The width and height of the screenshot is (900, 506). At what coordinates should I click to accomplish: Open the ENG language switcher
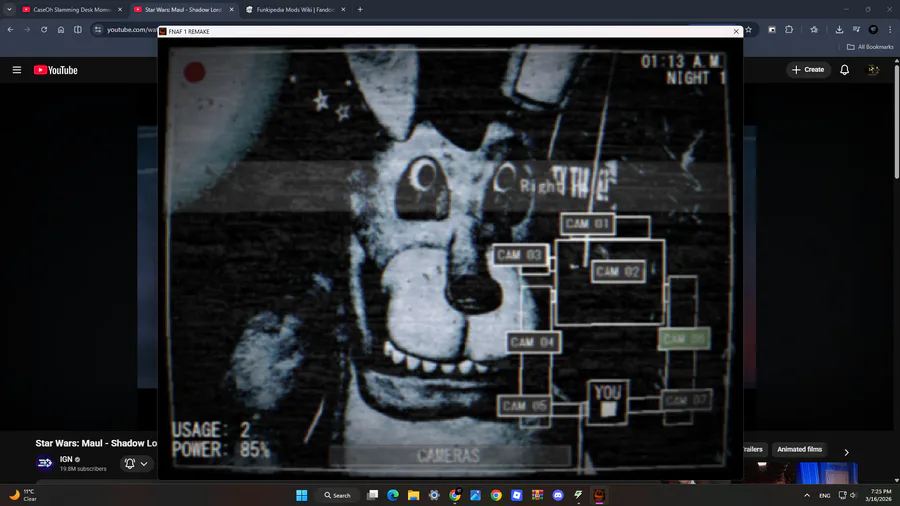[825, 495]
